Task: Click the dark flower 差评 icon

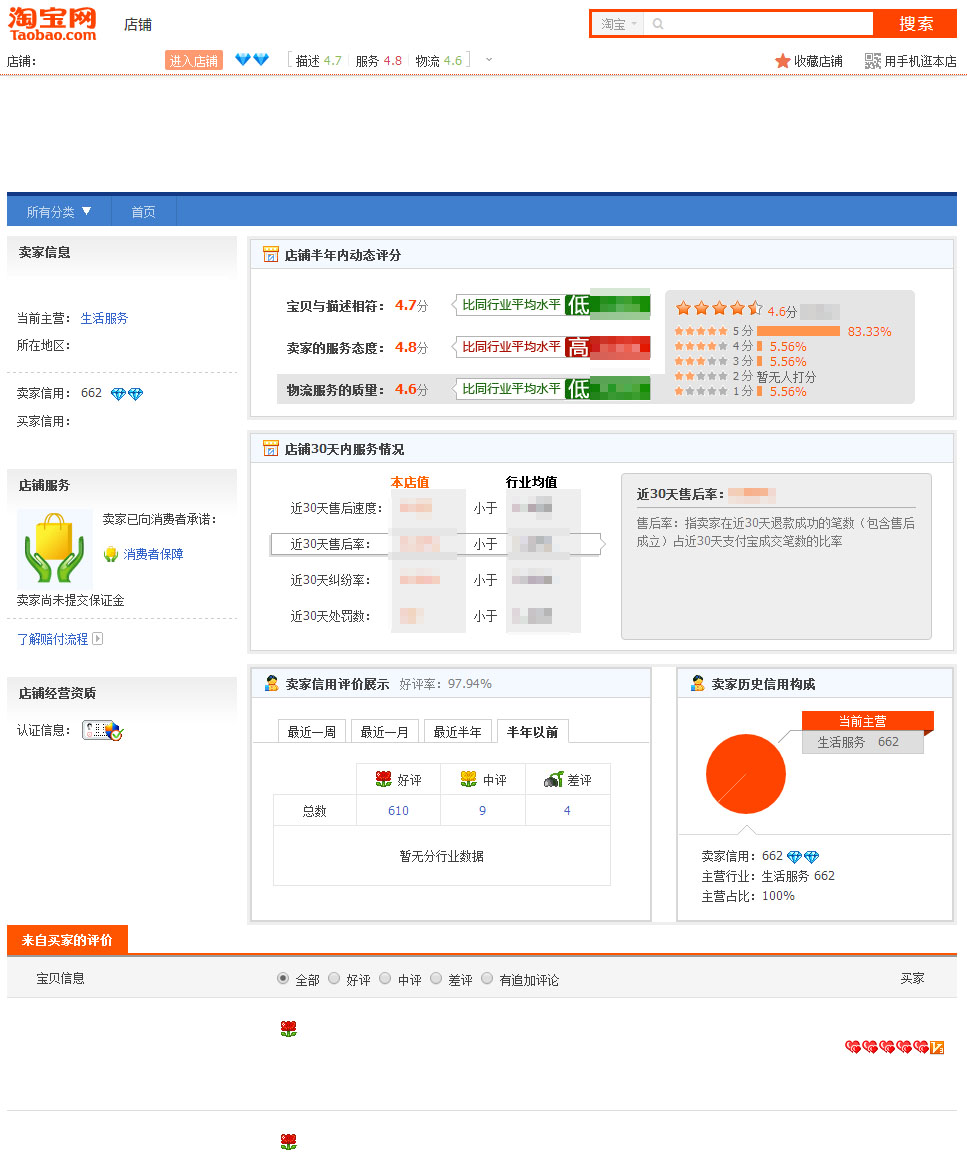Action: tap(554, 779)
